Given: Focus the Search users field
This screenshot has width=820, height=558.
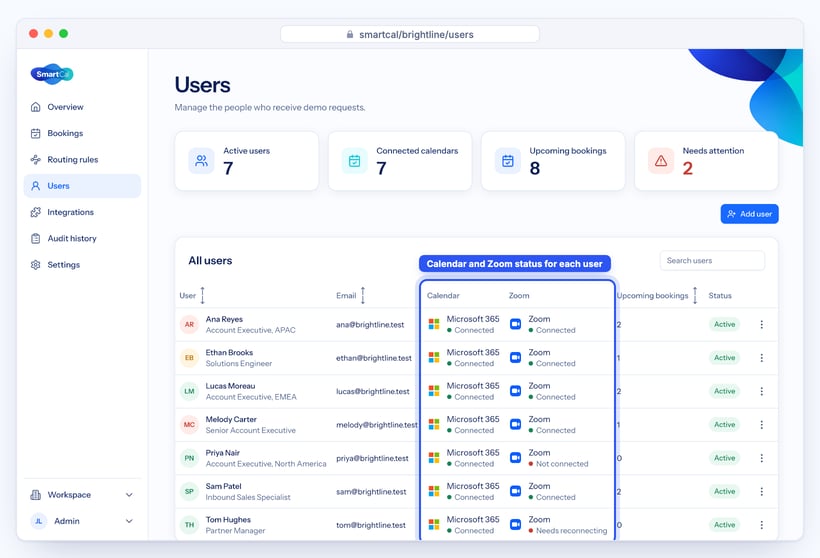Looking at the screenshot, I should coord(712,260).
